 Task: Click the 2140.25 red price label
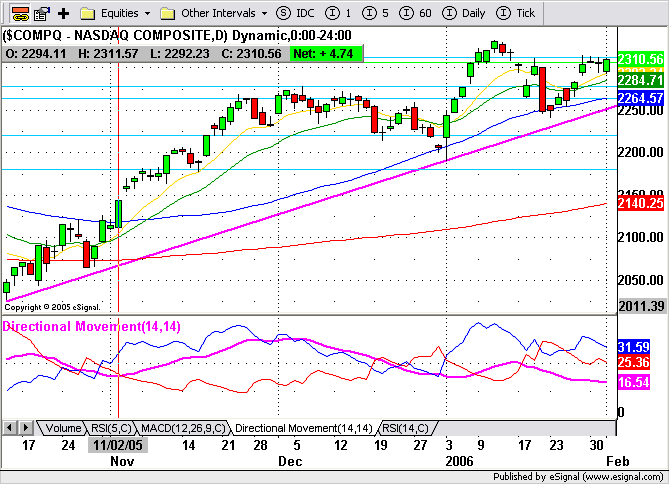[x=641, y=203]
